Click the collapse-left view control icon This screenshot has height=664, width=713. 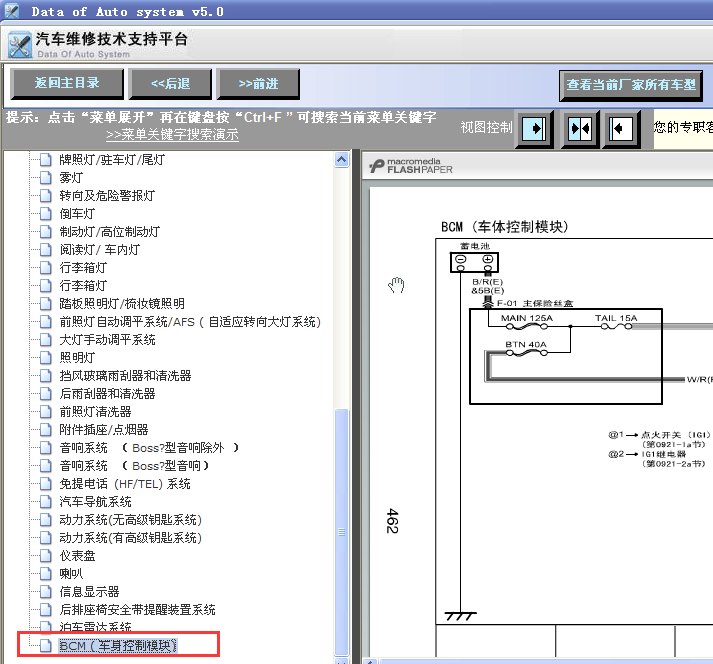pos(621,129)
